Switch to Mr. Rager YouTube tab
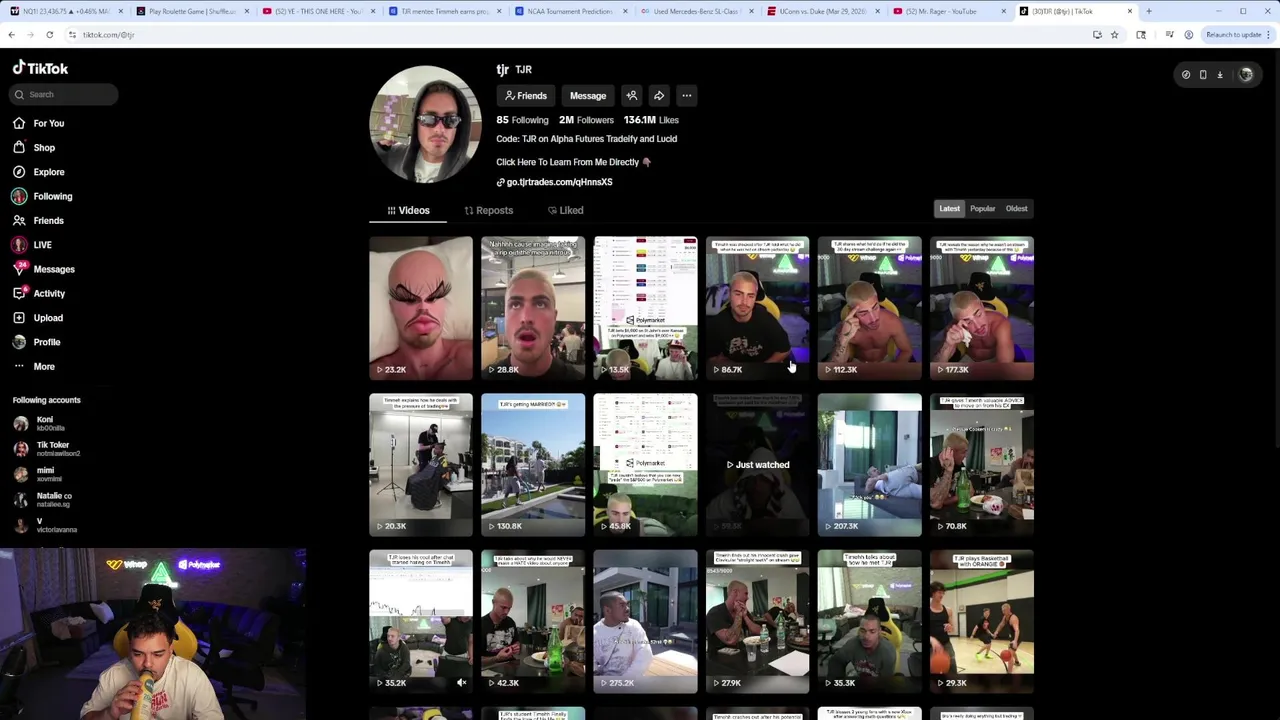The width and height of the screenshot is (1280, 720). point(948,11)
